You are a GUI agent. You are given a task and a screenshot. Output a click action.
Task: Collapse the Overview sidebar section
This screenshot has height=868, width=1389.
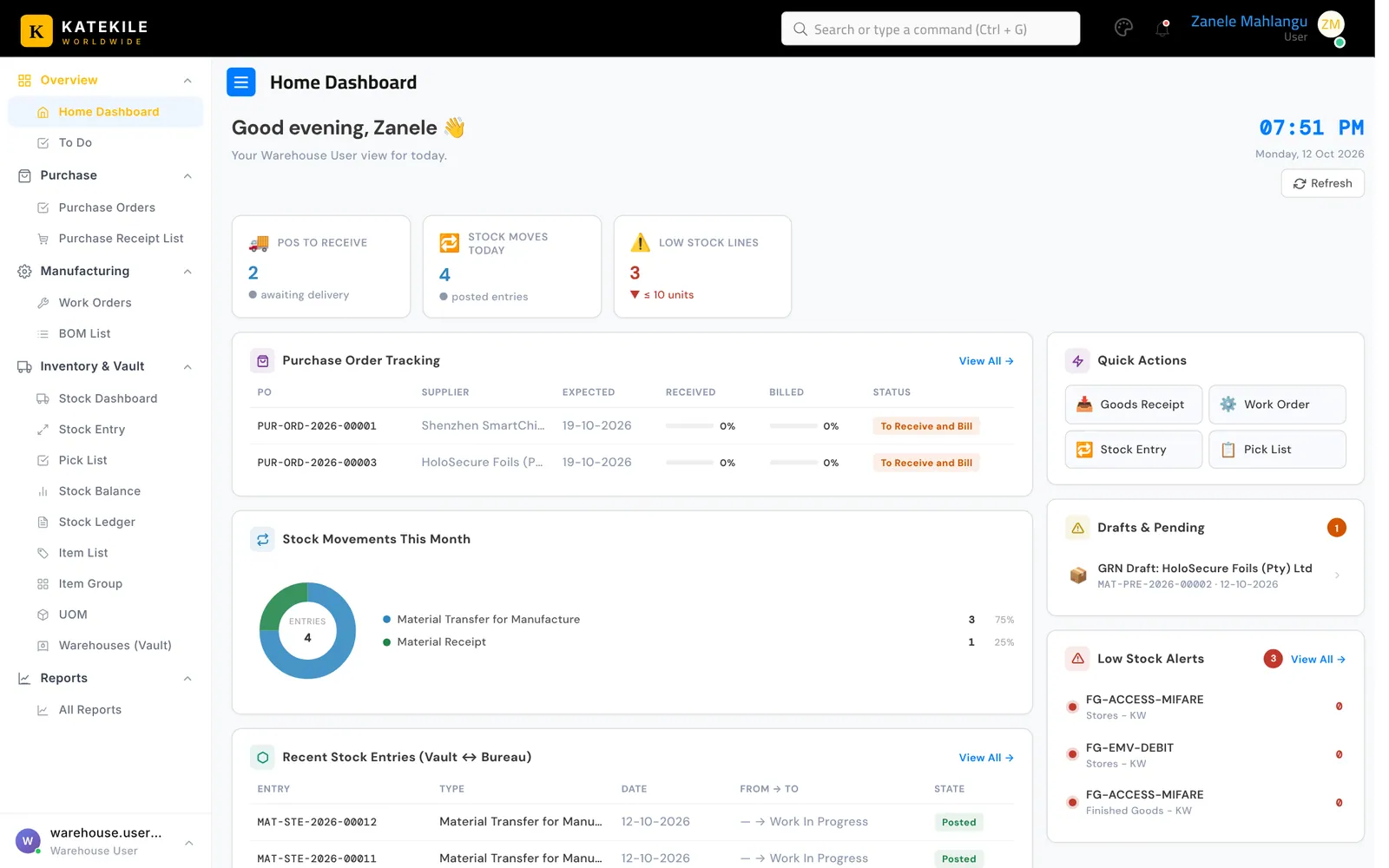188,81
